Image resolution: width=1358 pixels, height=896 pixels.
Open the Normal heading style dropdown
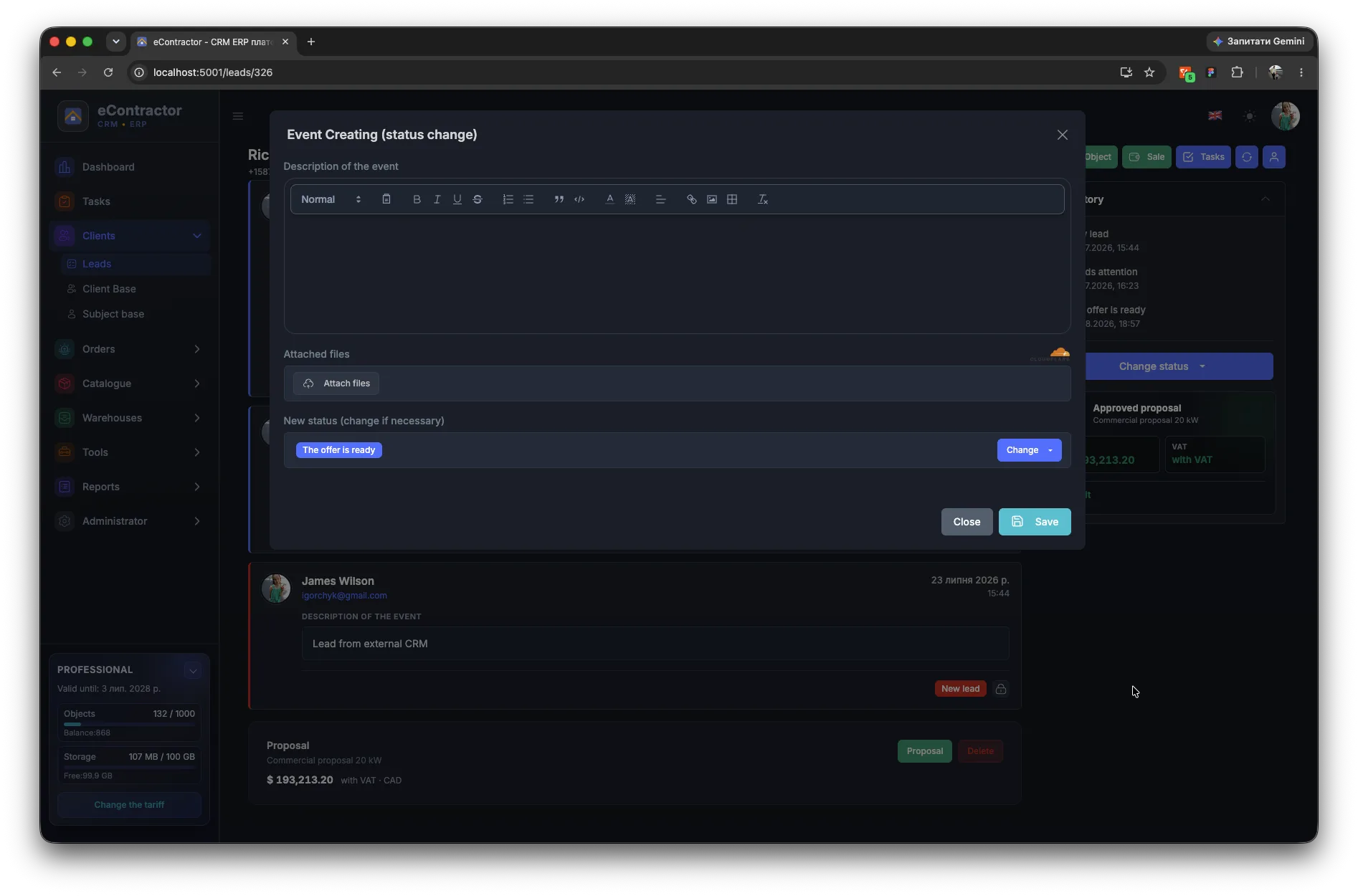click(x=331, y=199)
